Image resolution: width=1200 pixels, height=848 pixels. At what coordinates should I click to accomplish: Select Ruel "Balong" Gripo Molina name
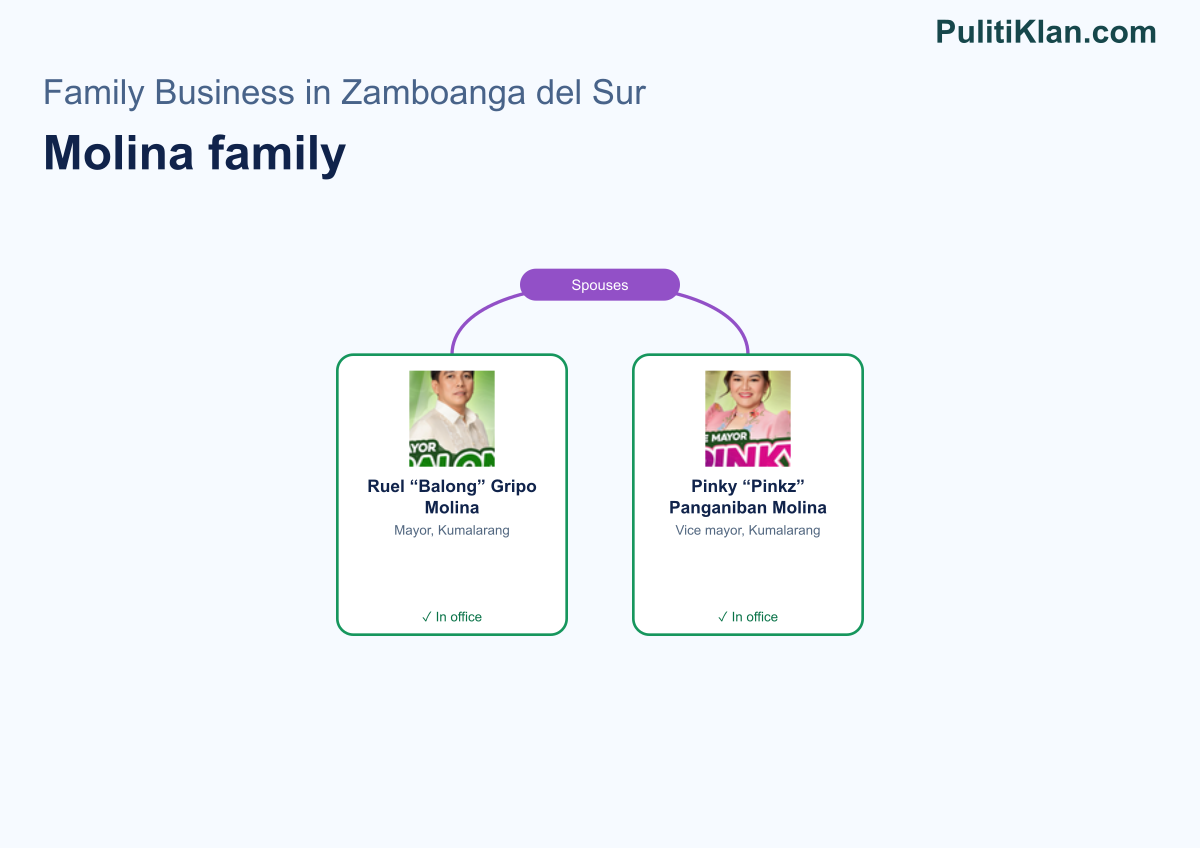coord(452,497)
